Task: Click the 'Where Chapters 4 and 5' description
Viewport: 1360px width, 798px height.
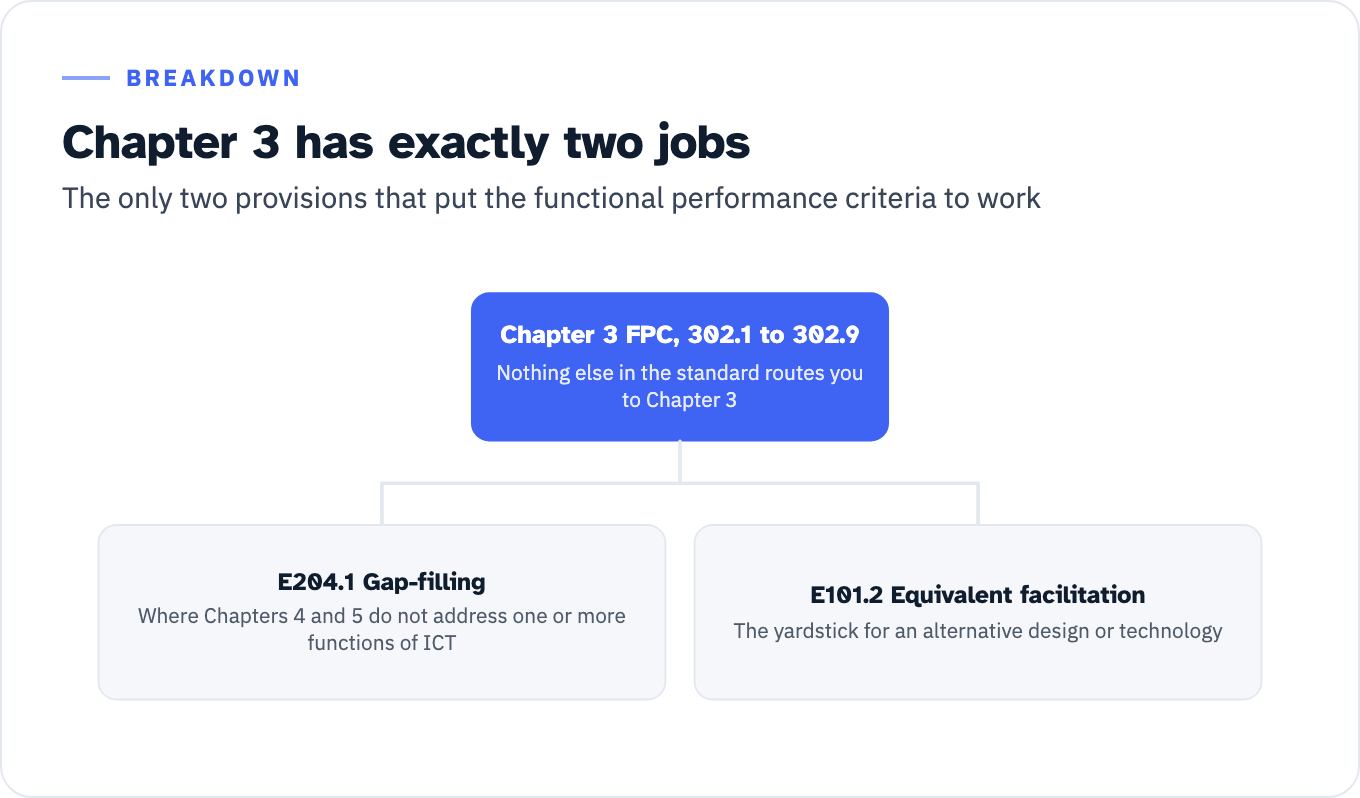Action: pyautogui.click(x=382, y=629)
